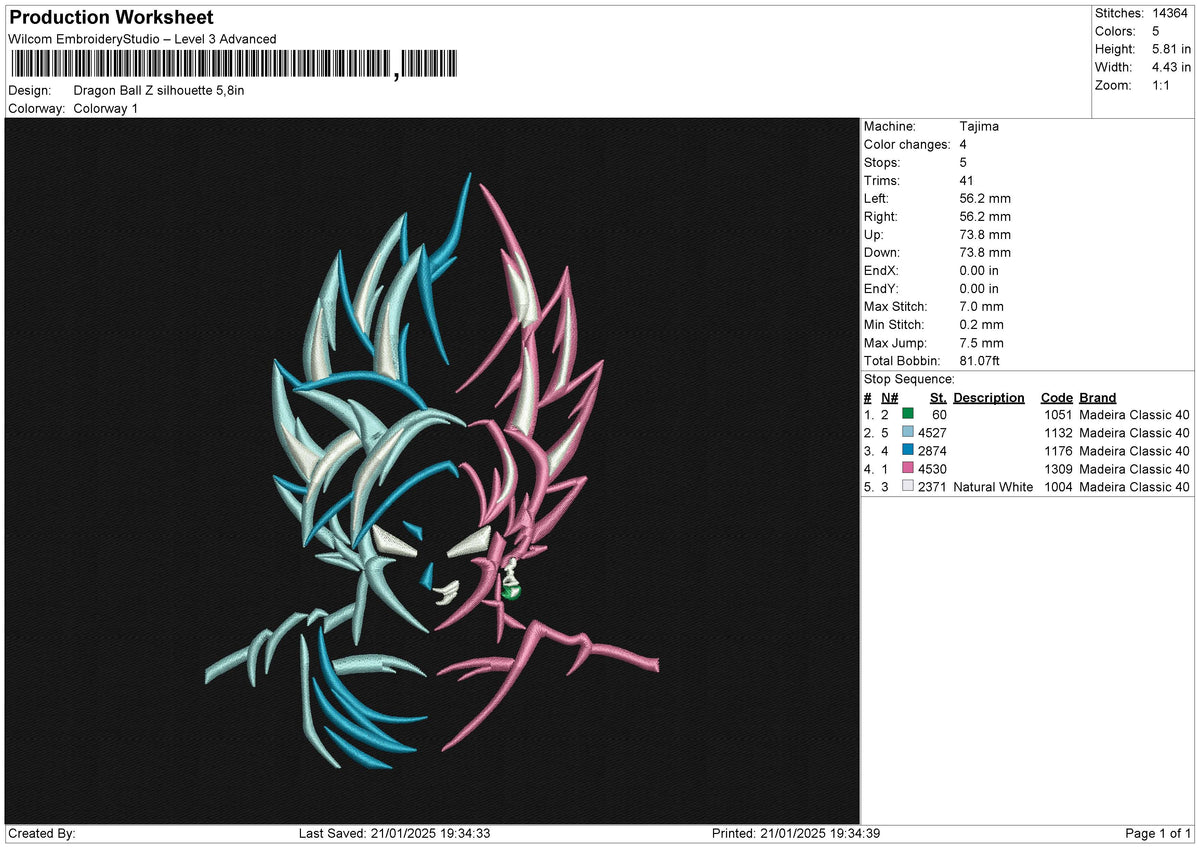Image resolution: width=1200 pixels, height=848 pixels.
Task: Click the 'Brand' column header
Action: tap(1098, 397)
